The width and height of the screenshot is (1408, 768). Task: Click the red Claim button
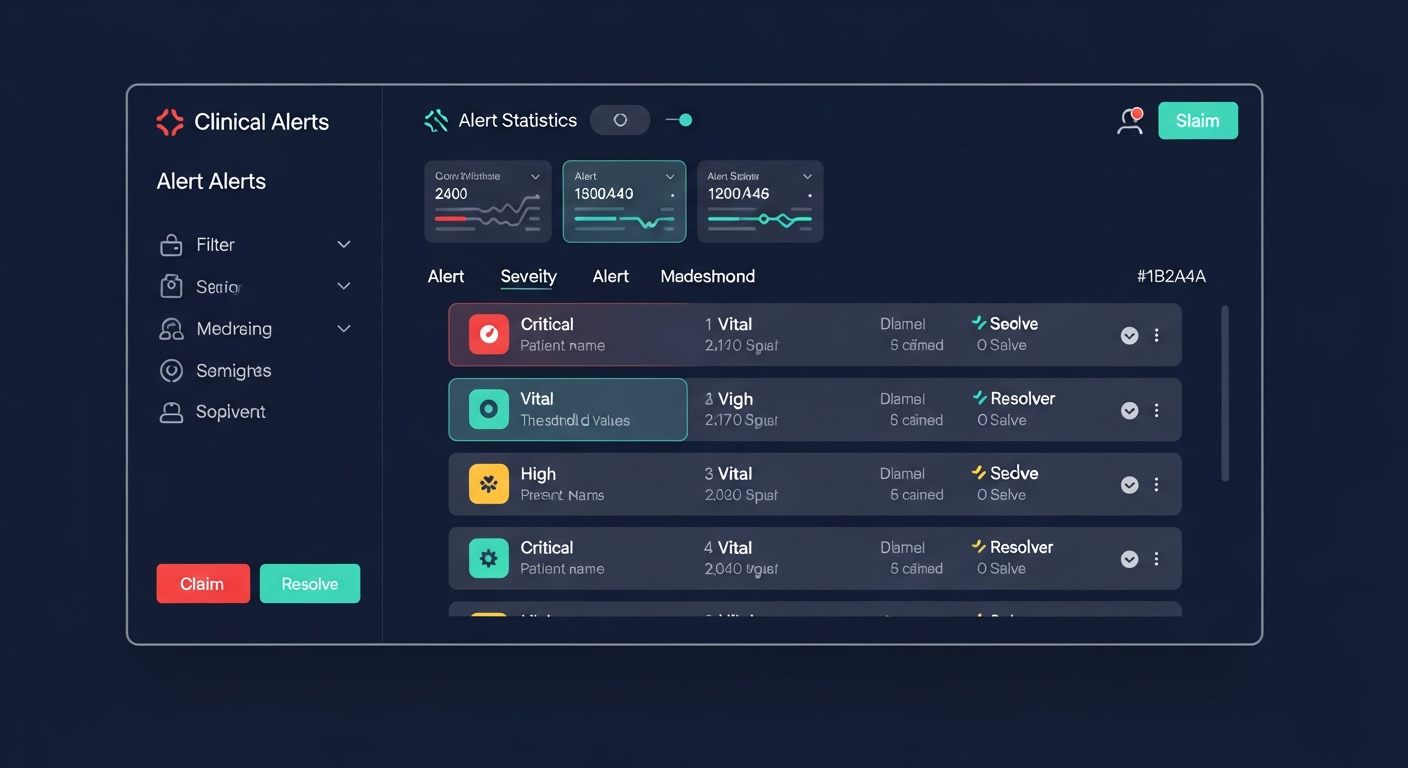[203, 584]
